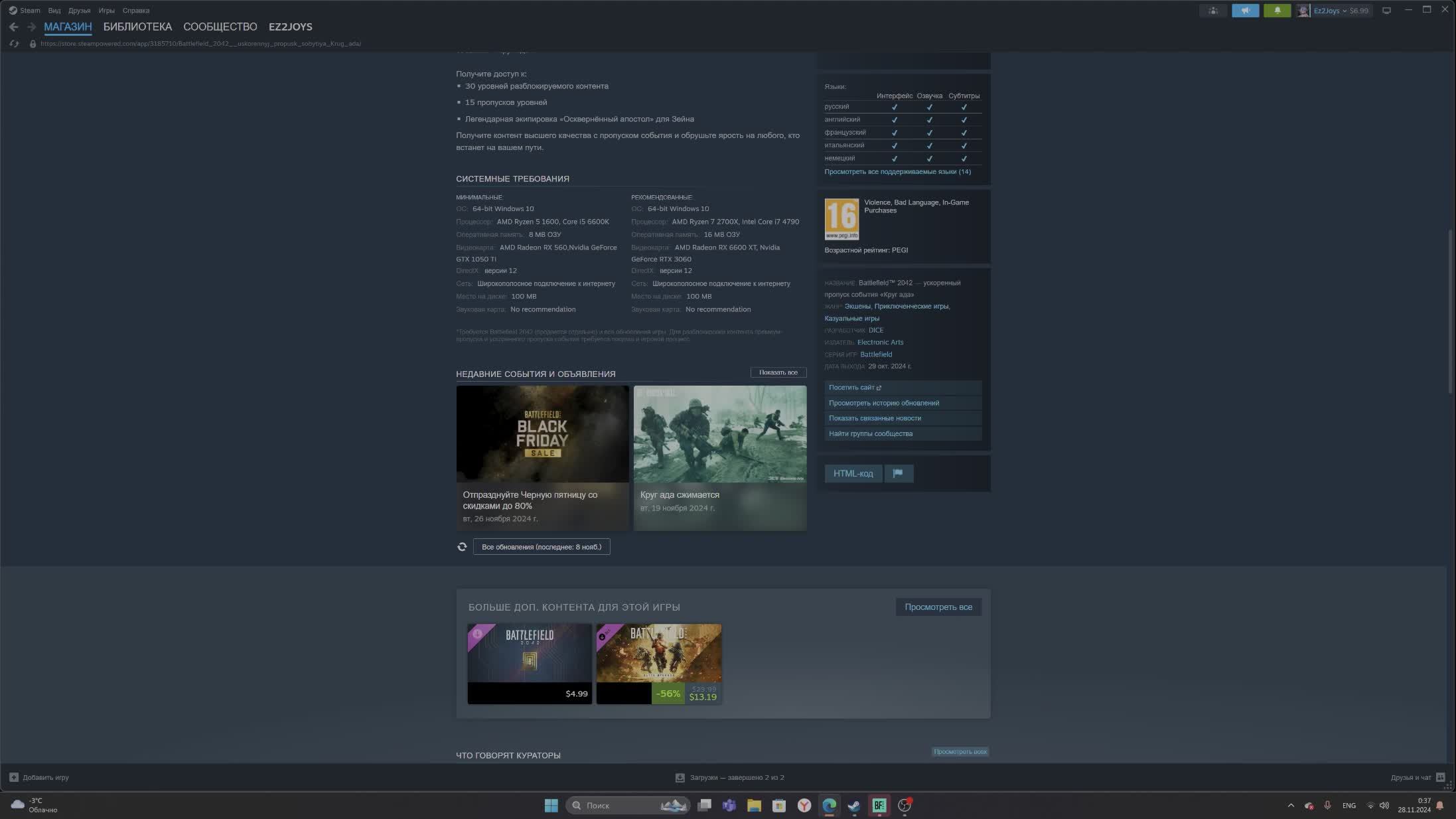The height and width of the screenshot is (819, 1456).
Task: Open Microsoft Teams from the taskbar
Action: 729,805
